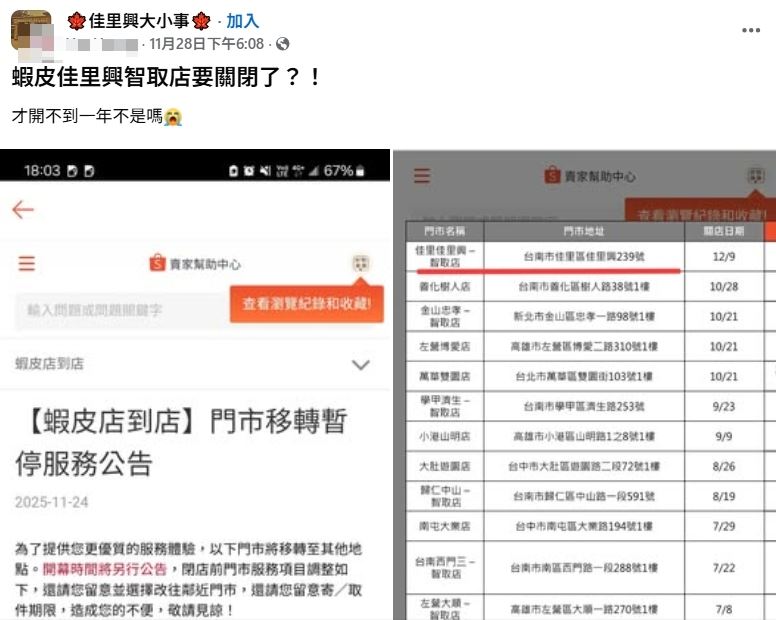Expand the 蝦皮店到店 dropdown chevron
This screenshot has width=776, height=620.
click(360, 365)
